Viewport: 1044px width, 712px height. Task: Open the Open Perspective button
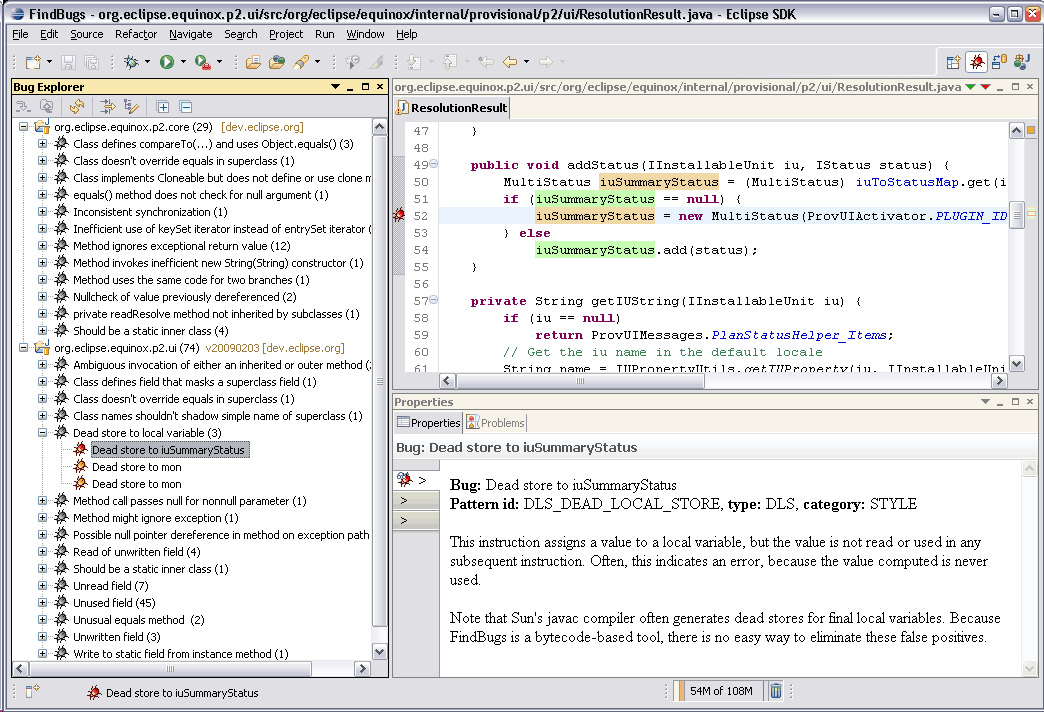click(953, 62)
